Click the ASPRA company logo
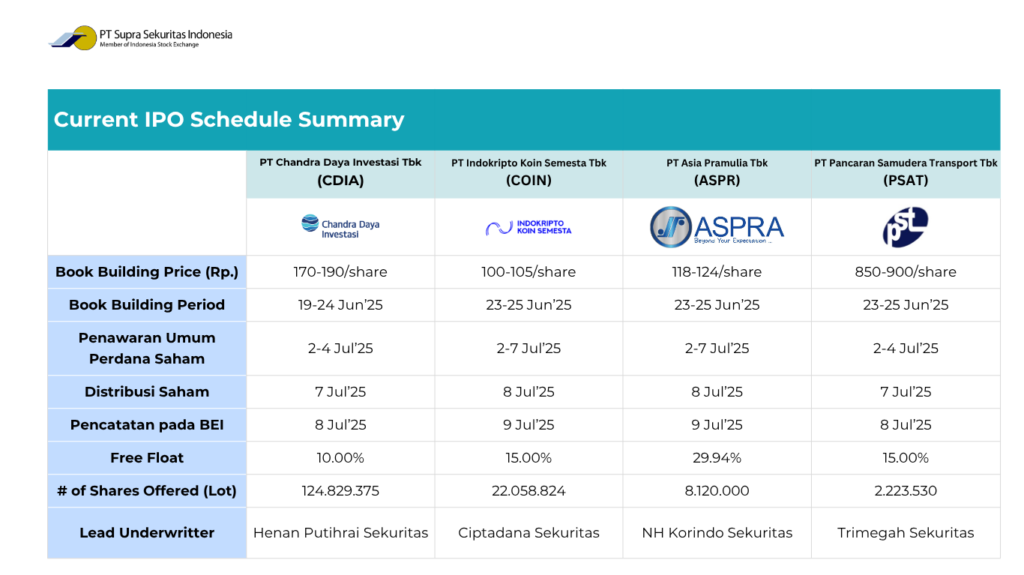Viewport: 1024px width, 575px height. point(716,227)
